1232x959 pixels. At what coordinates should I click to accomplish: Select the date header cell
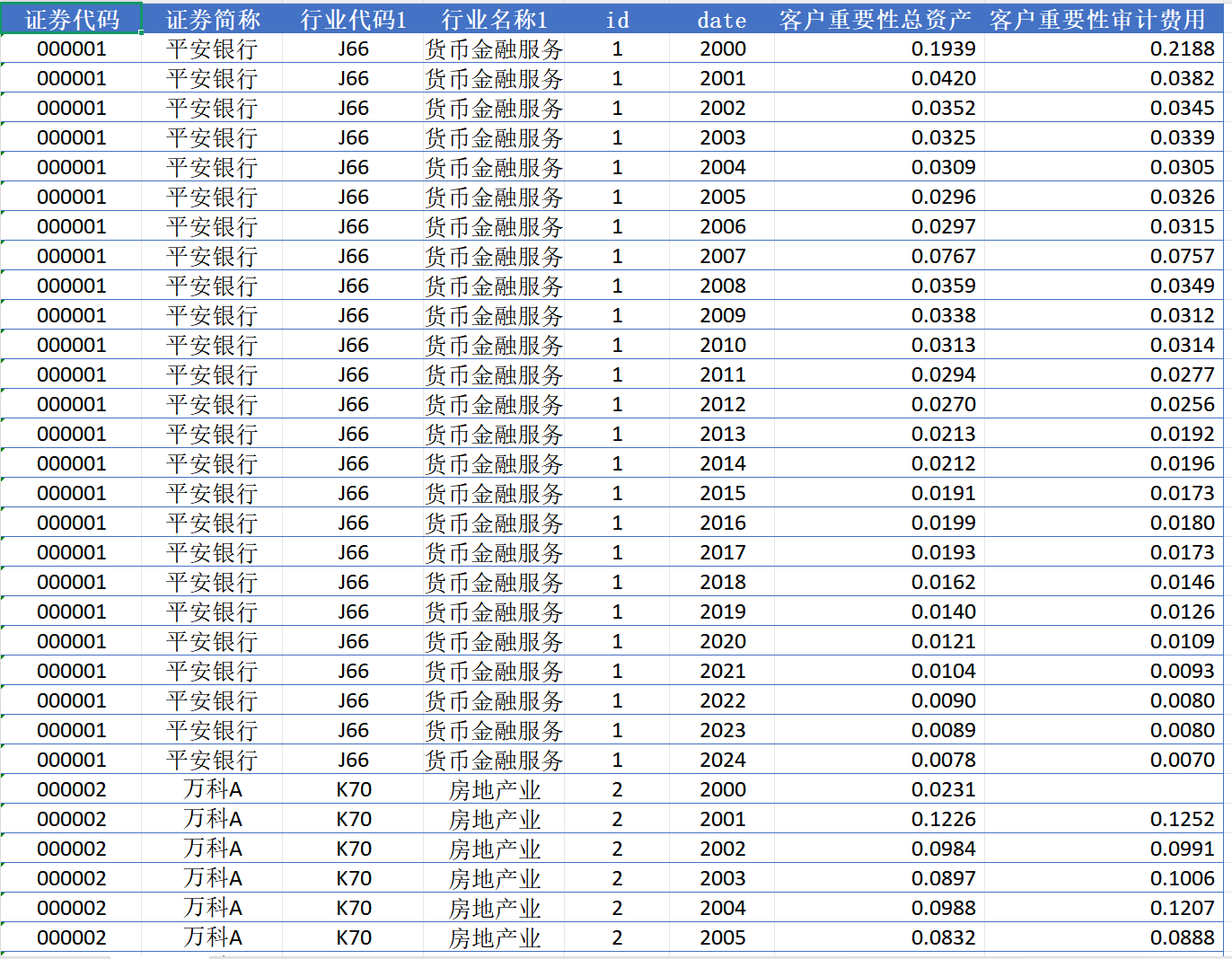722,19
